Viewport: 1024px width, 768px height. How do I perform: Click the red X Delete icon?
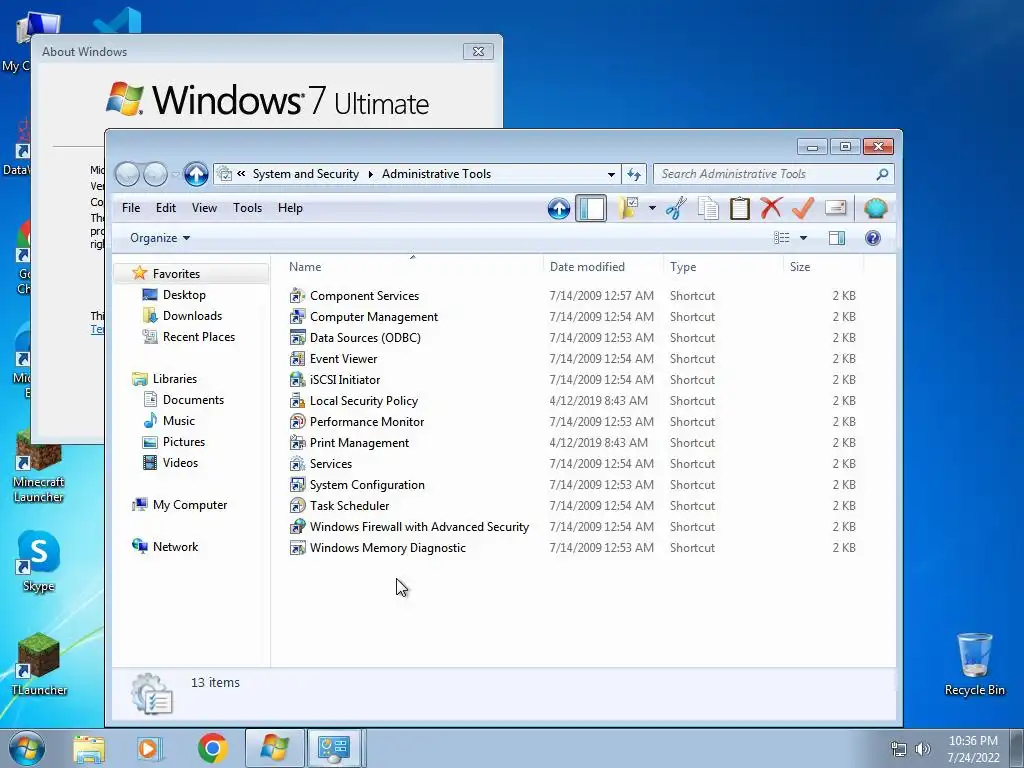(x=771, y=208)
